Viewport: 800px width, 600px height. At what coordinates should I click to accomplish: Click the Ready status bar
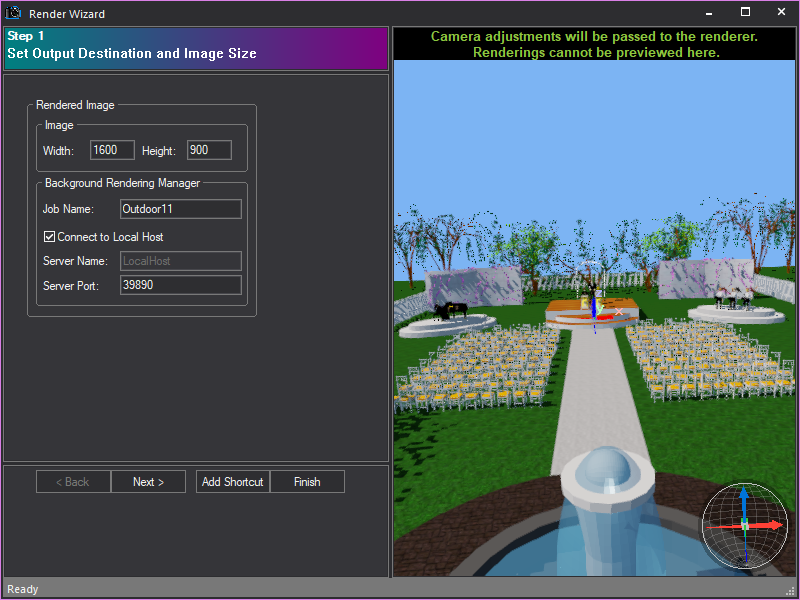pyautogui.click(x=22, y=589)
